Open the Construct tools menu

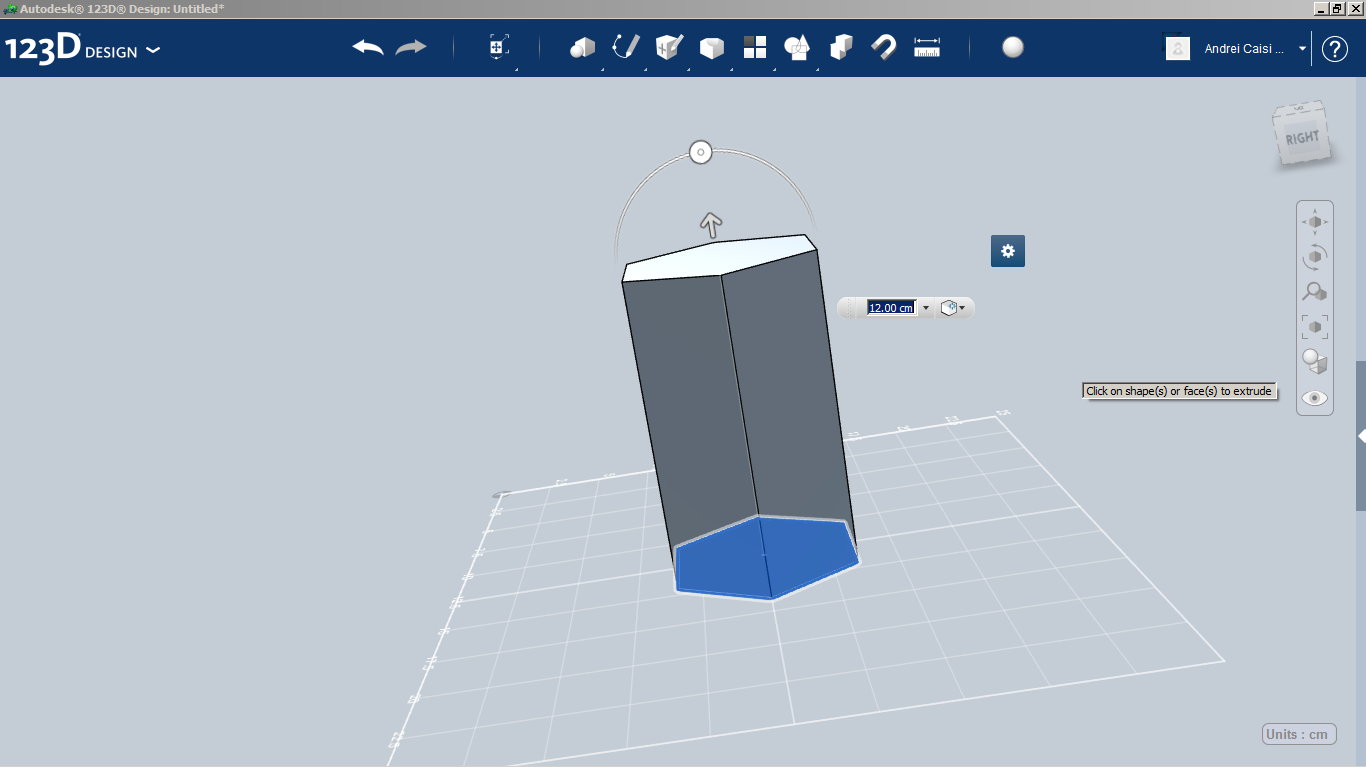click(x=669, y=48)
